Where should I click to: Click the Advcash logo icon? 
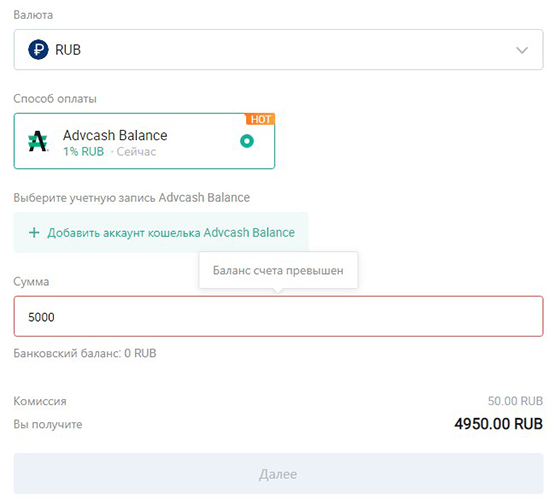[x=37, y=141]
